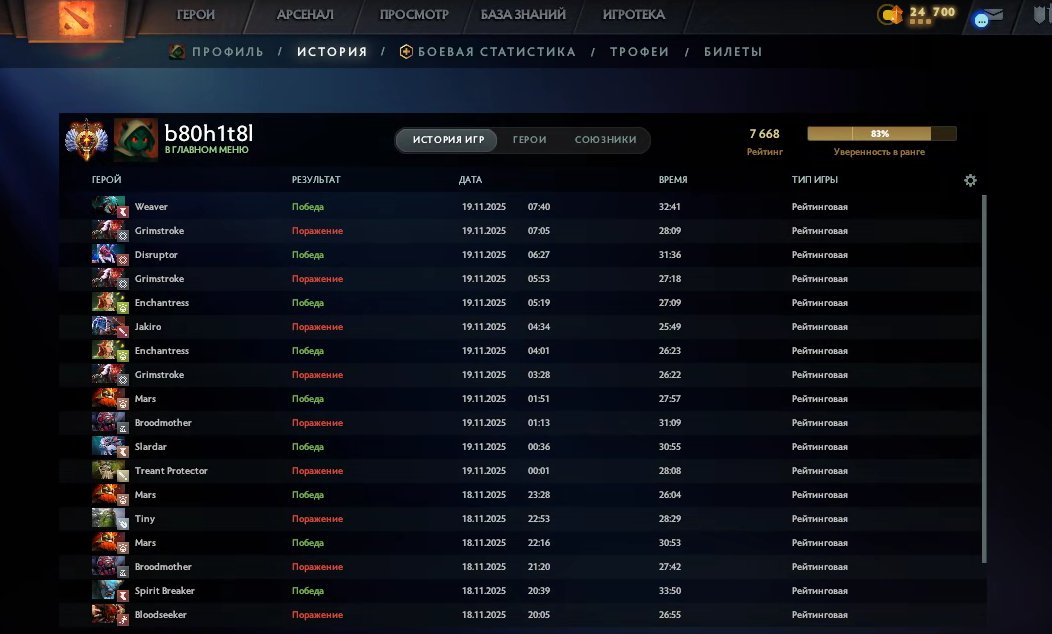The width and height of the screenshot is (1052, 634).
Task: Switch to the СОЮЗНИКИ tab
Action: [x=606, y=140]
